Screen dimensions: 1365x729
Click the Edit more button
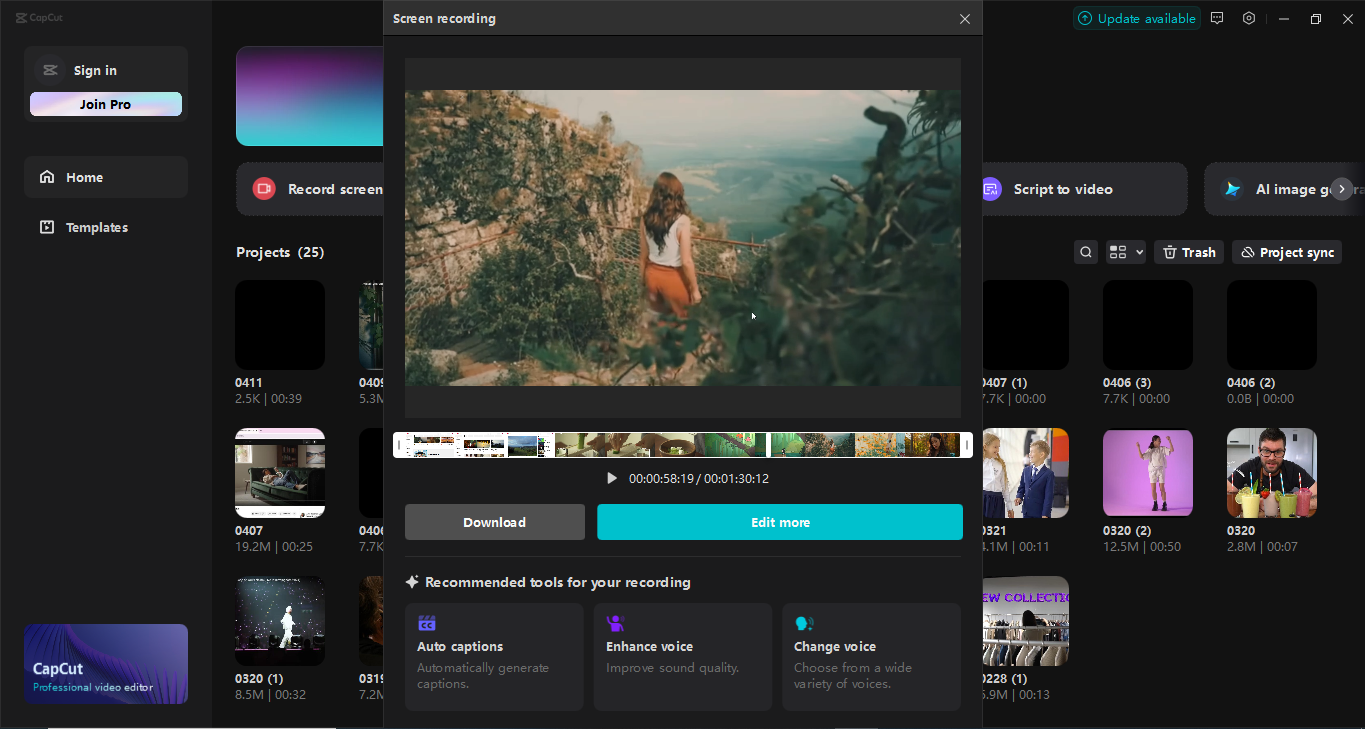pos(780,521)
